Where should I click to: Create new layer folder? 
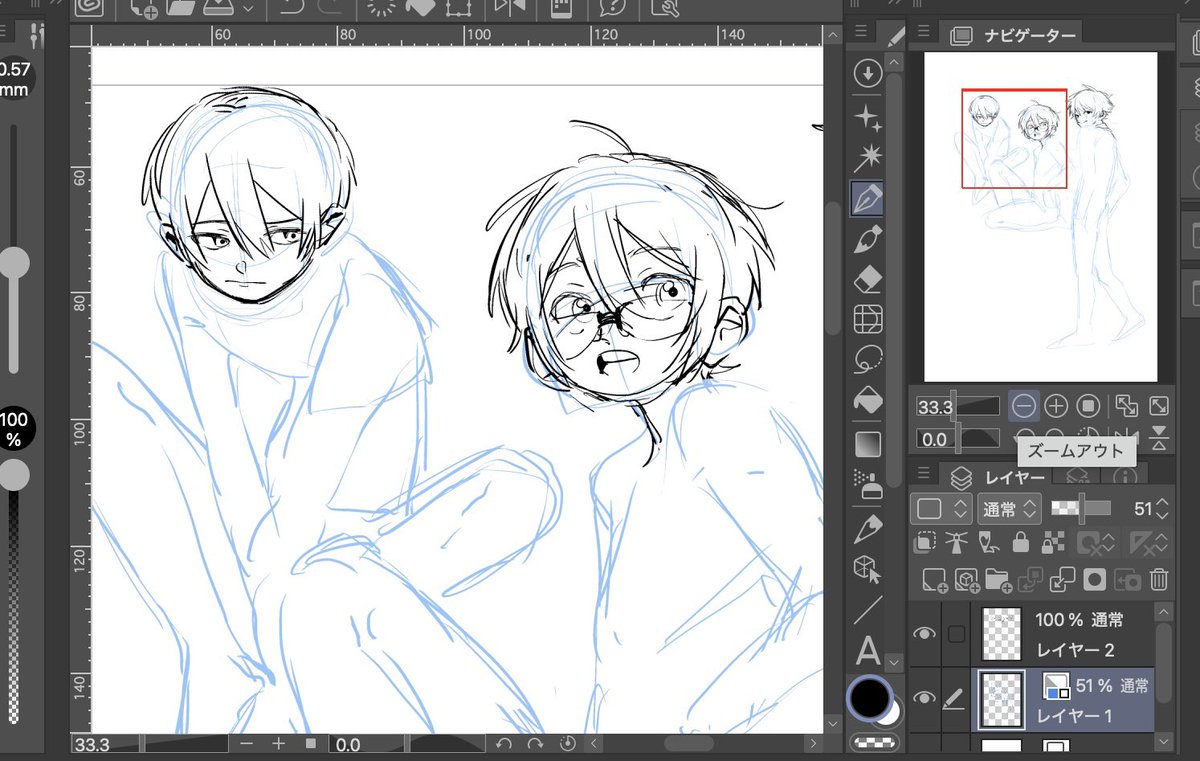click(x=998, y=579)
